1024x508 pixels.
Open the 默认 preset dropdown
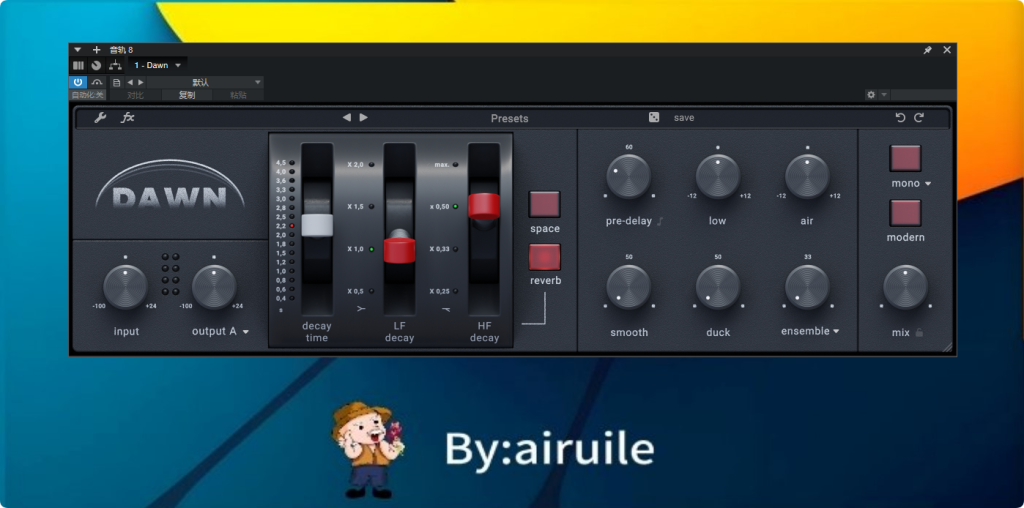pyautogui.click(x=204, y=82)
